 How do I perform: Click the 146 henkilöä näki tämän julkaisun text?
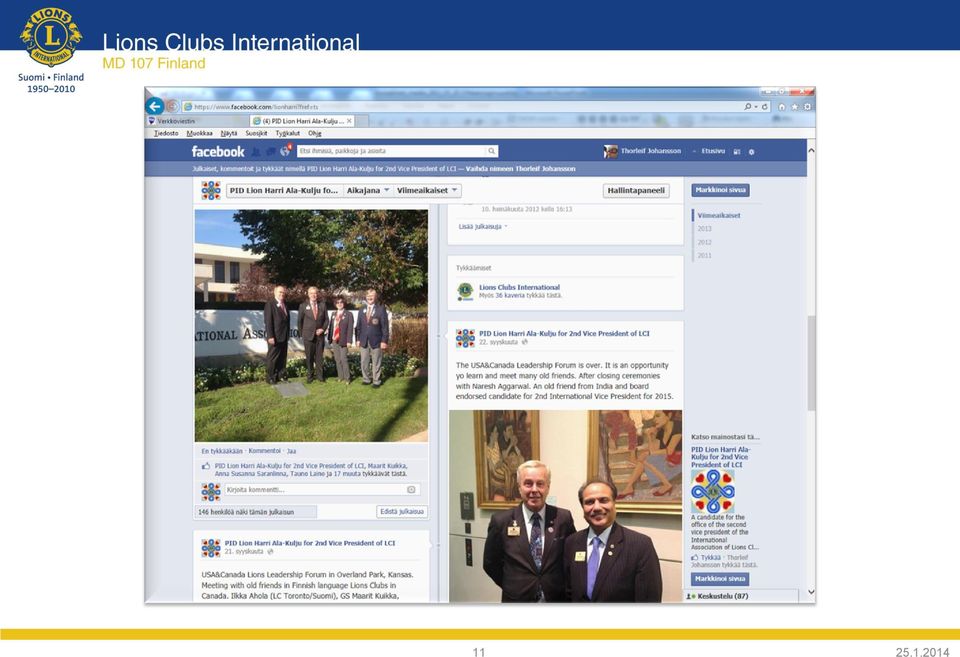click(x=246, y=512)
